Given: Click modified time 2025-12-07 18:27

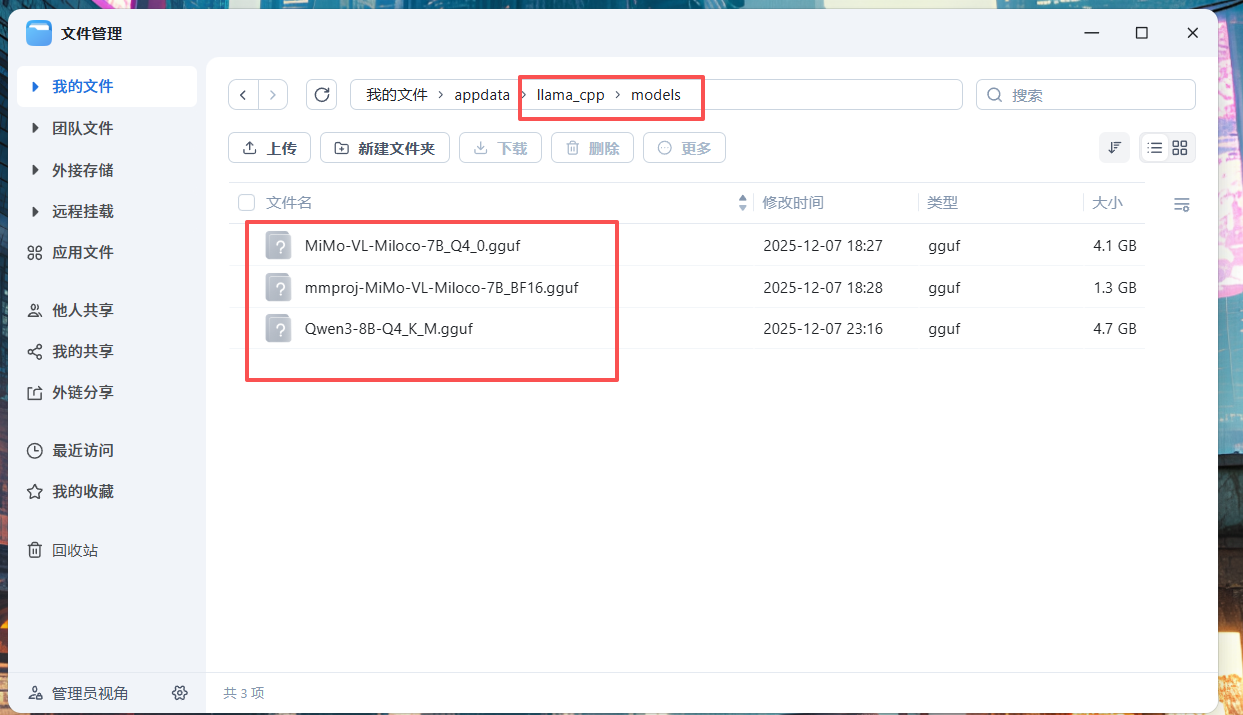Looking at the screenshot, I should 823,245.
